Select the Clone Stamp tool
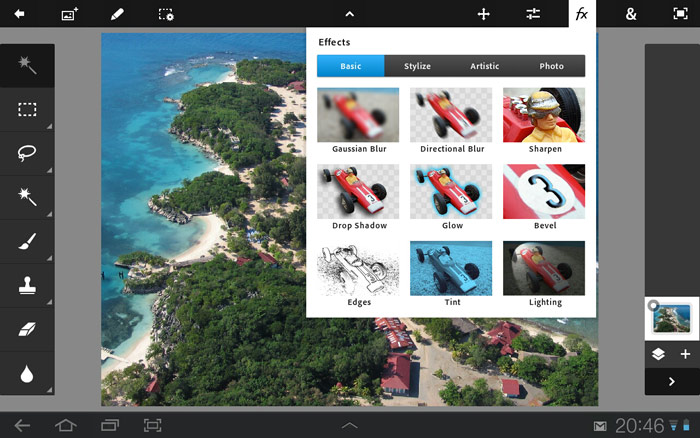Screen dimensions: 700x438 click(x=27, y=286)
